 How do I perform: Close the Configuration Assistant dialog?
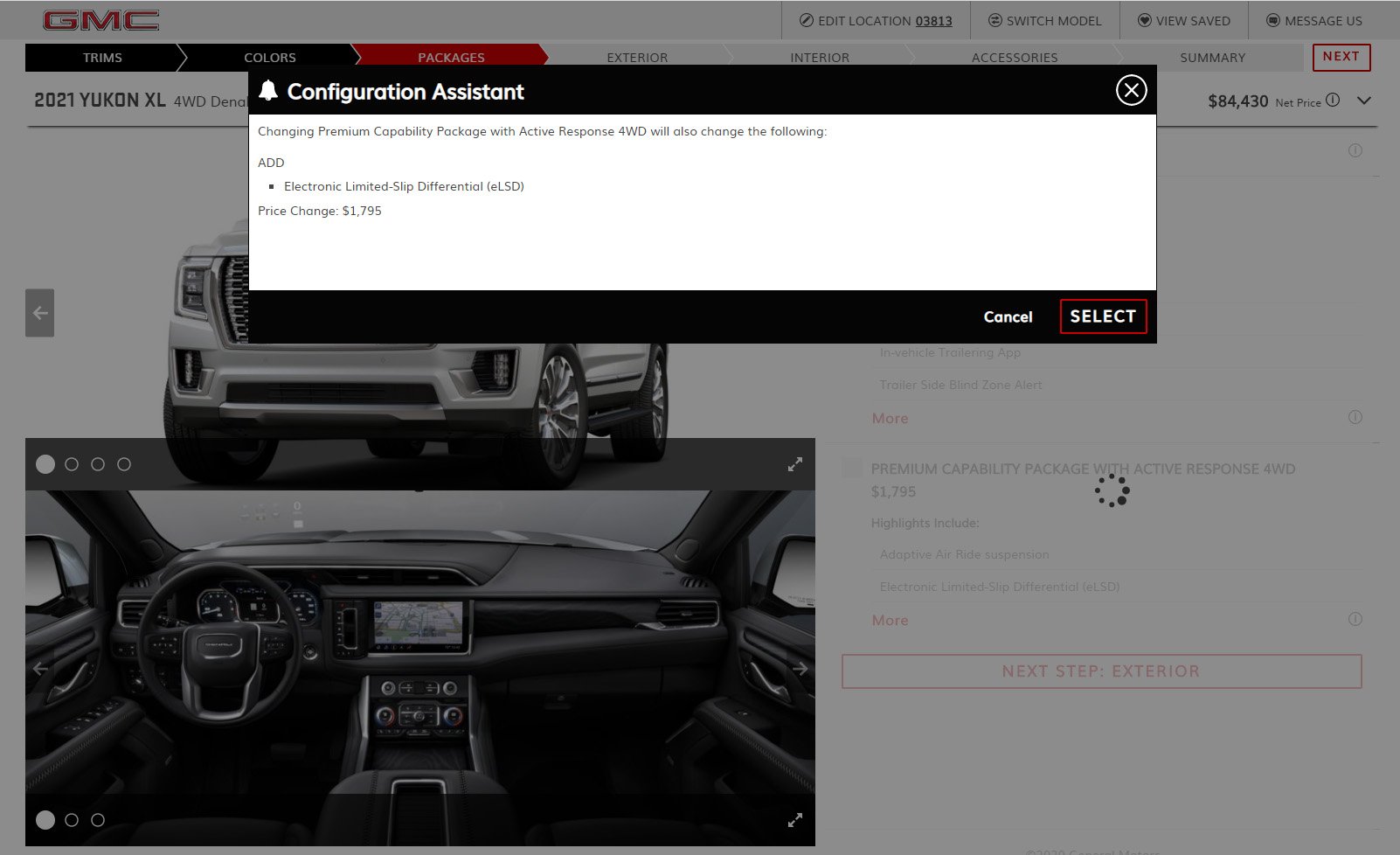click(1131, 90)
